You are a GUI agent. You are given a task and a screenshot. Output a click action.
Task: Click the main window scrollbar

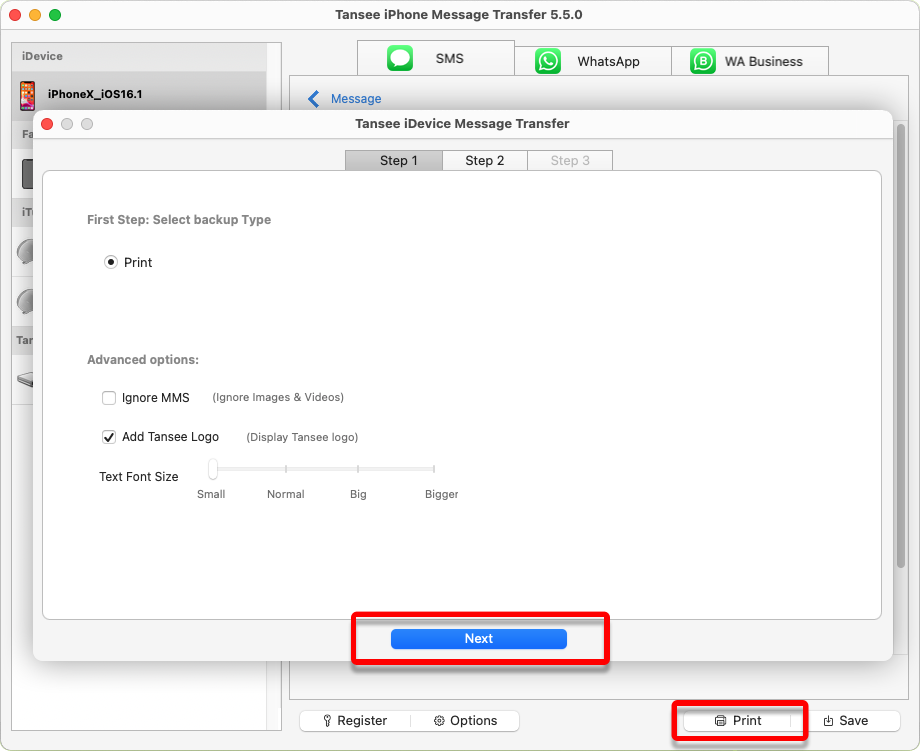click(901, 346)
